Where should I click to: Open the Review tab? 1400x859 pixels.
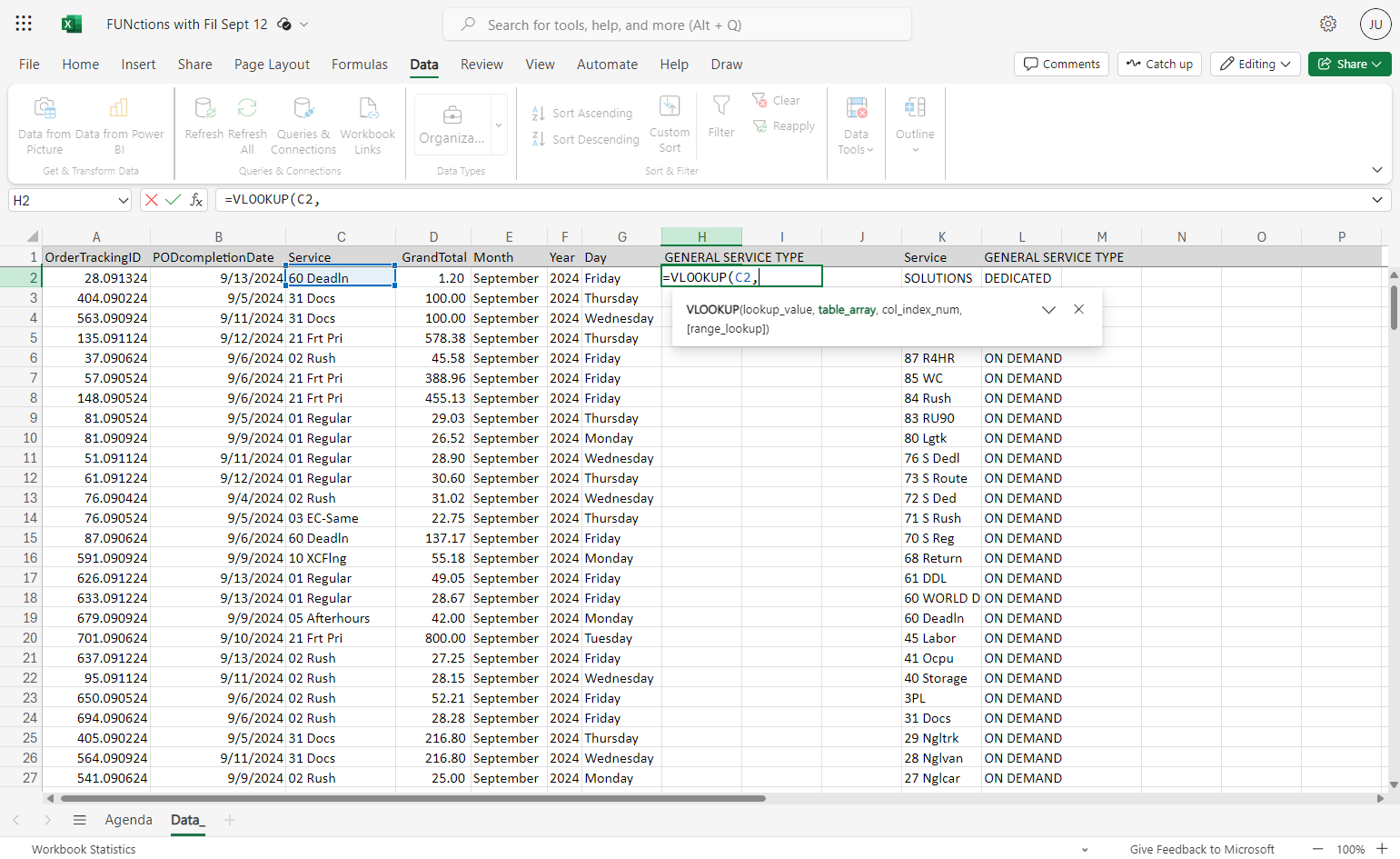click(x=482, y=65)
